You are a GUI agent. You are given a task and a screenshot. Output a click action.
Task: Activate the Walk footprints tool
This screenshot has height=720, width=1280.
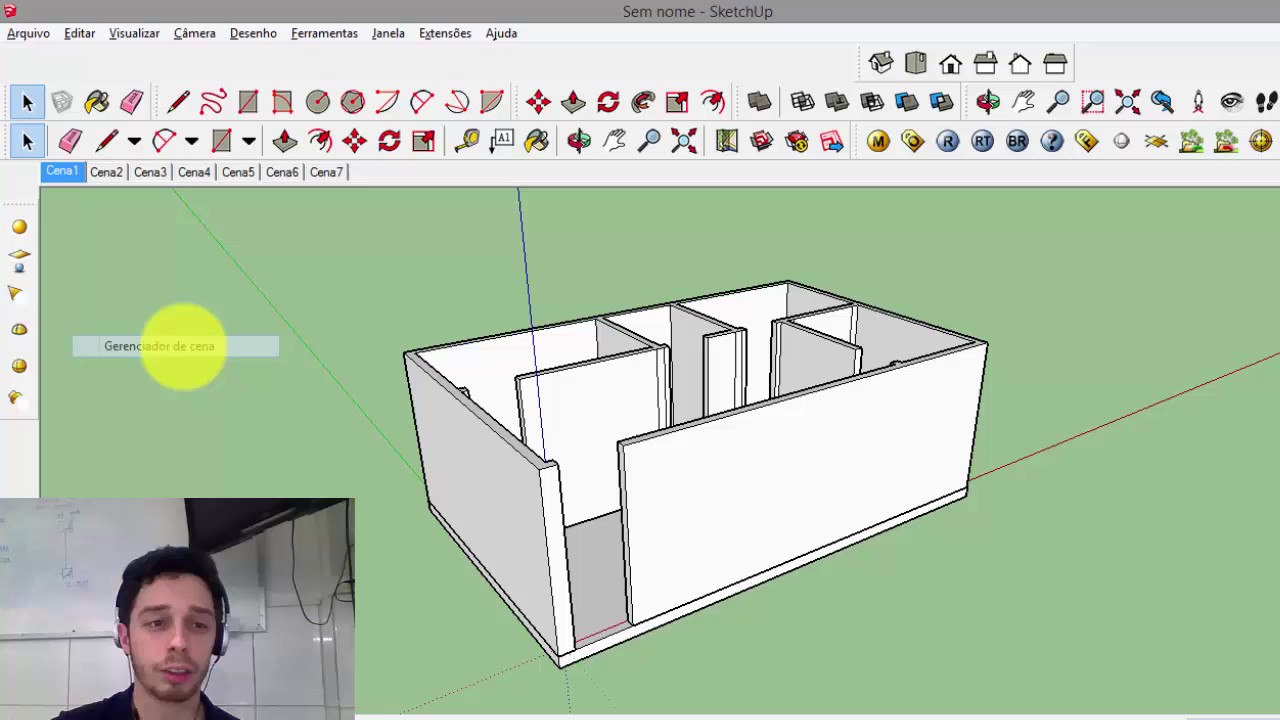coord(1266,102)
